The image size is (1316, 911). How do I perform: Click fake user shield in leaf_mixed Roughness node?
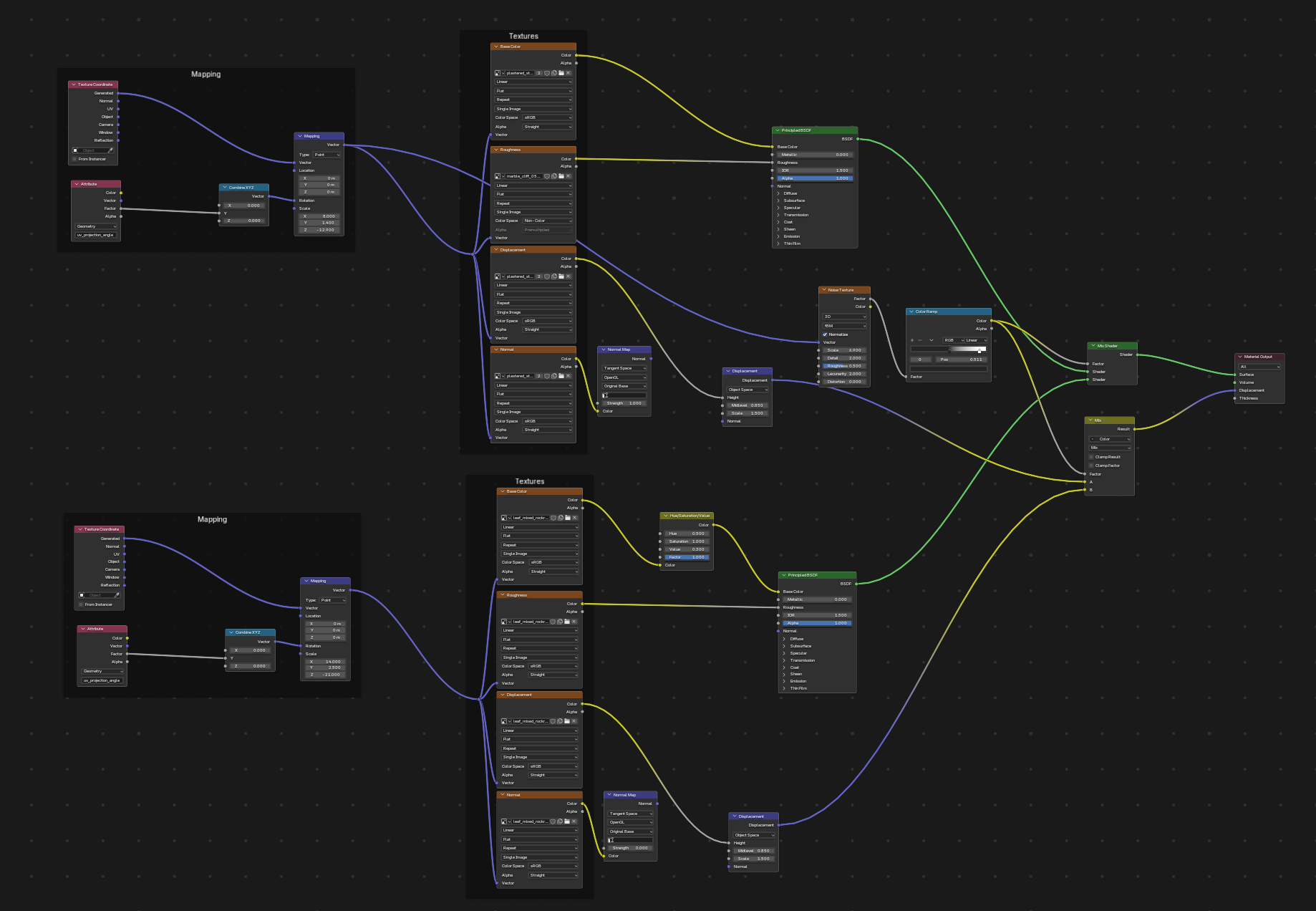click(x=553, y=622)
